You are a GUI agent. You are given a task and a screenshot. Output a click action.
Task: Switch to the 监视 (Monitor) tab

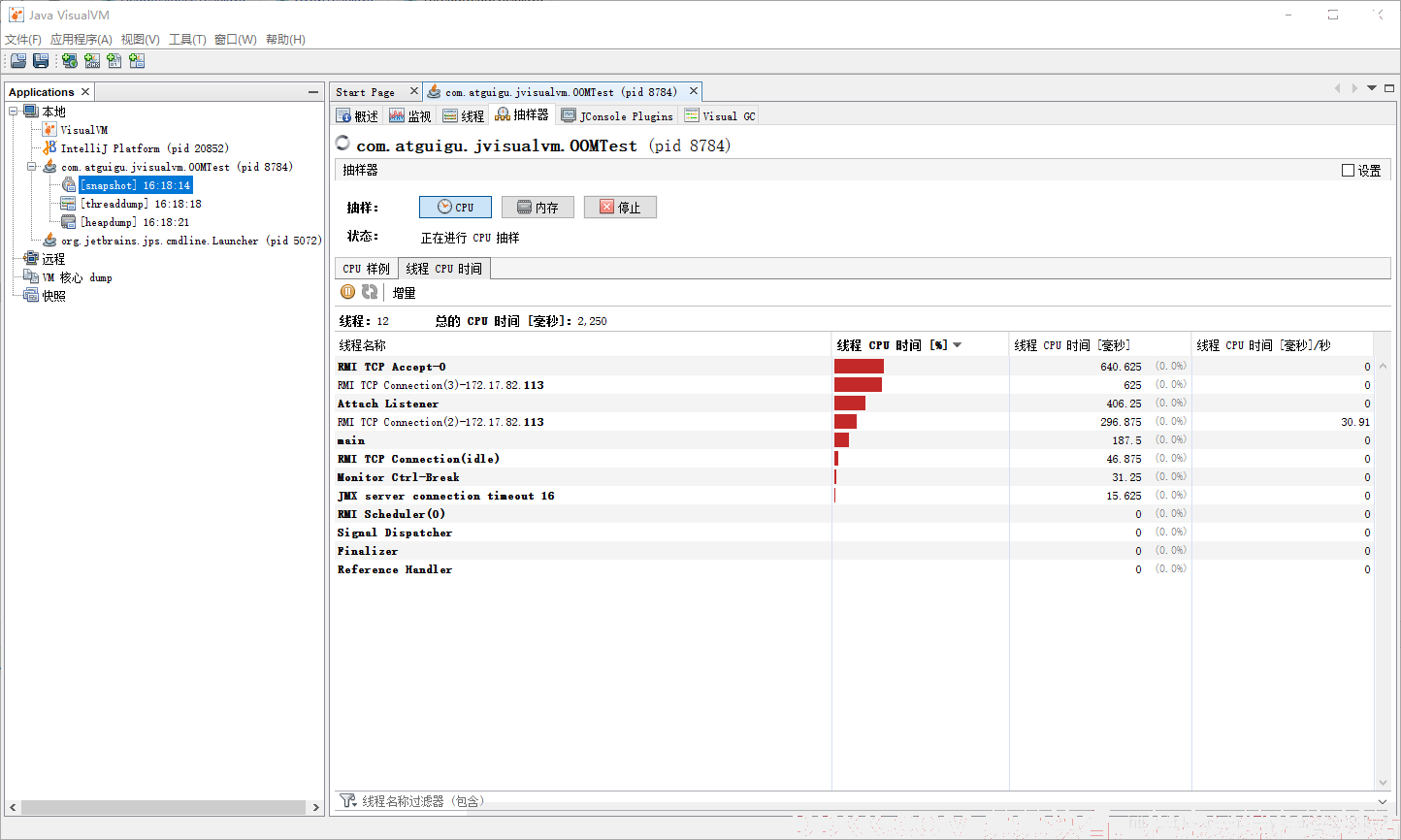click(410, 115)
